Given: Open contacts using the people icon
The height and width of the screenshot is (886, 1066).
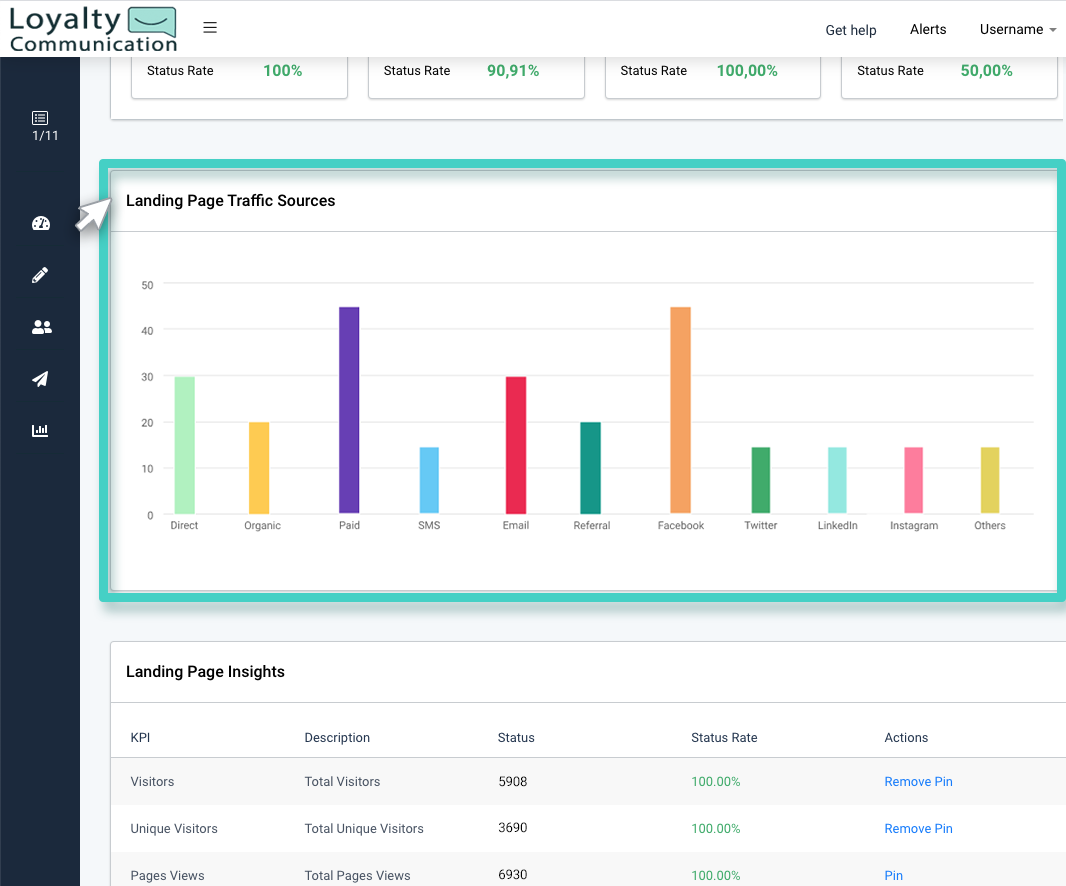Looking at the screenshot, I should pos(41,327).
